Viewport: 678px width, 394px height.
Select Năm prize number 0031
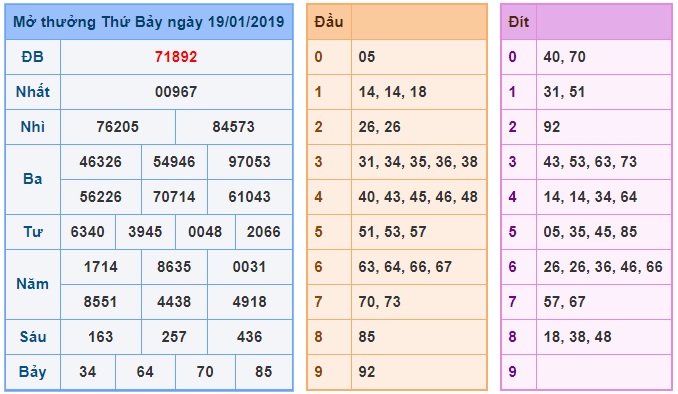tap(249, 267)
